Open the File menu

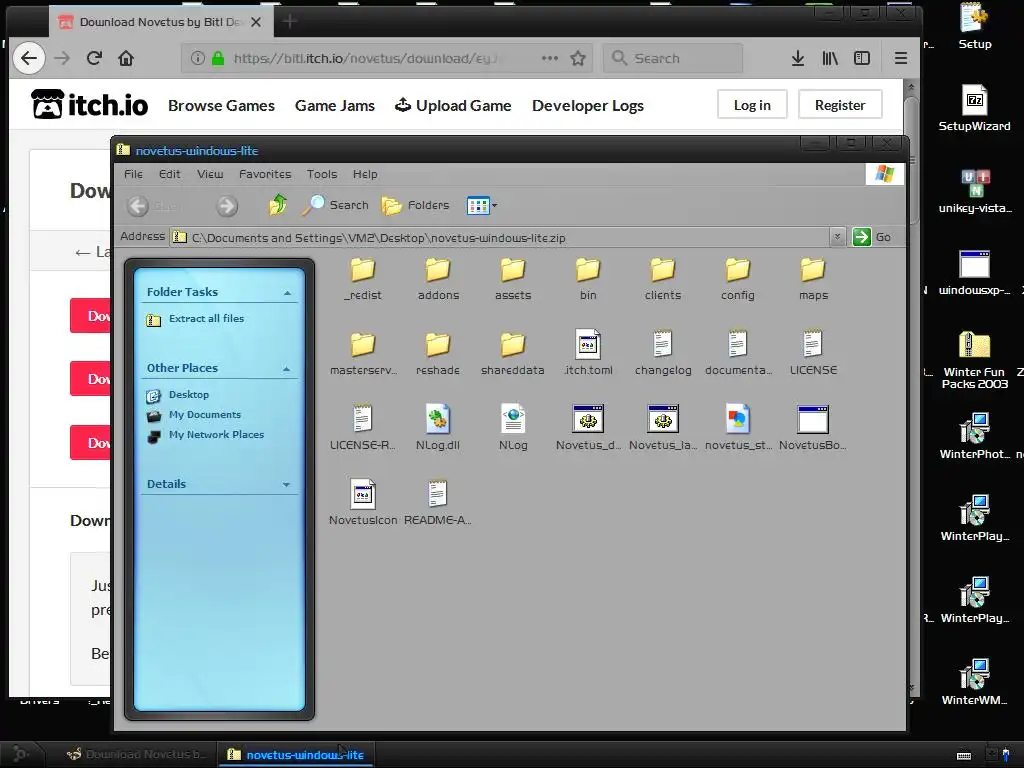tap(133, 174)
